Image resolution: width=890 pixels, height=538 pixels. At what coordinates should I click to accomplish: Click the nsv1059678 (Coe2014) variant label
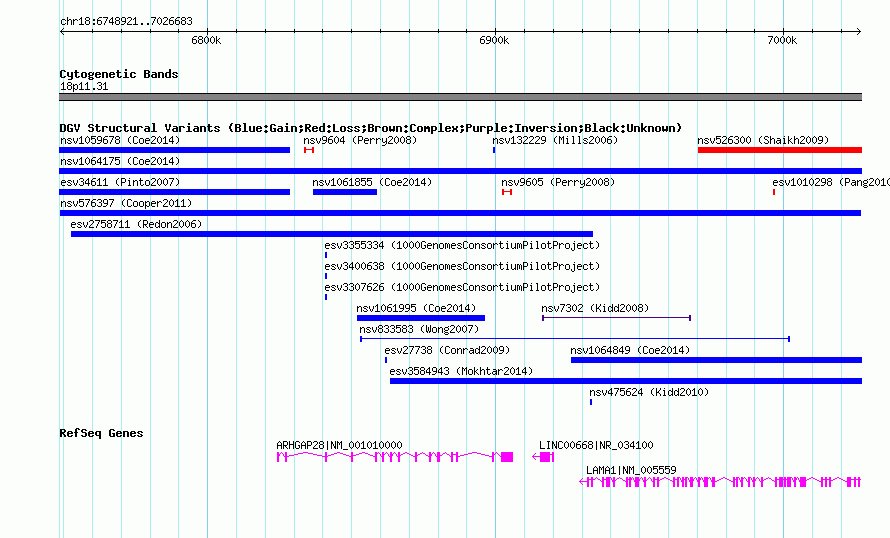(120, 140)
